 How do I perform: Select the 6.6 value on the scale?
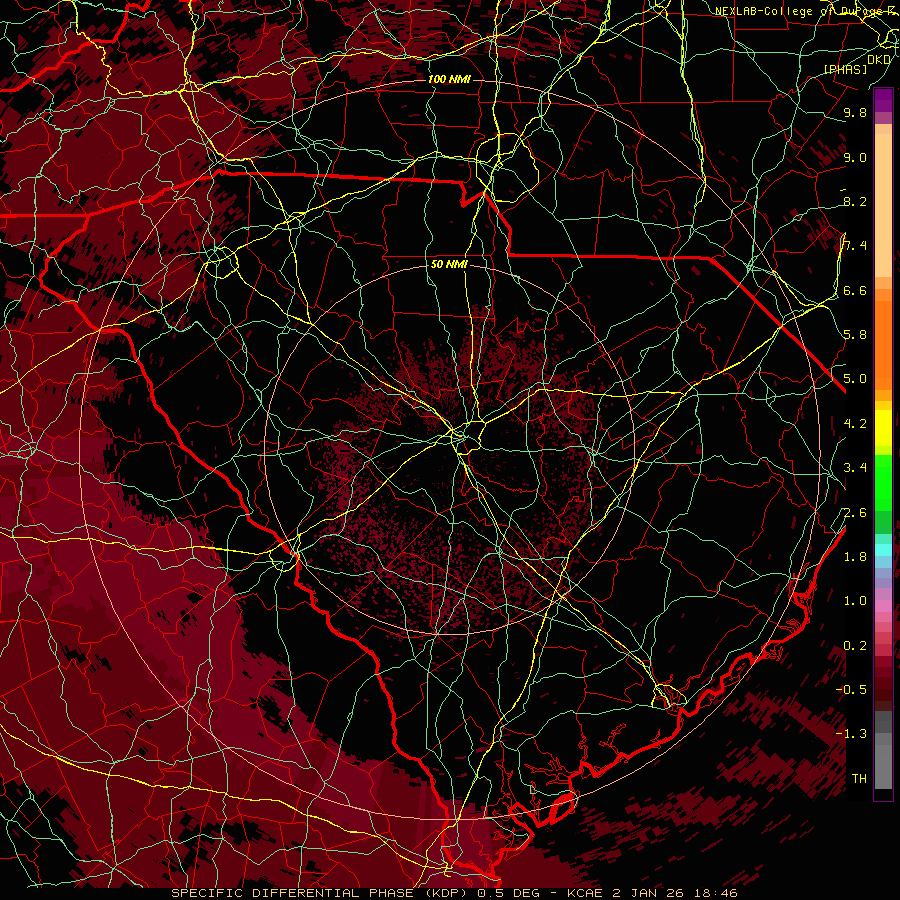(x=855, y=290)
